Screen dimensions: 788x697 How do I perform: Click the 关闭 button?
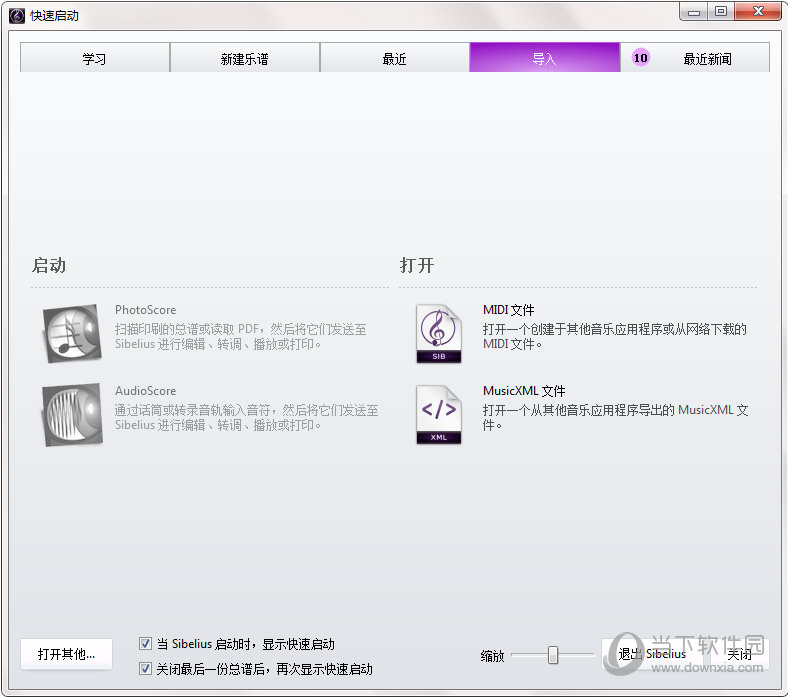click(x=739, y=654)
